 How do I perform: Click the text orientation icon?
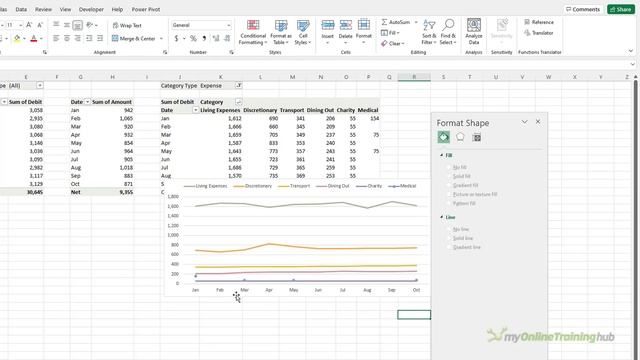tap(90, 25)
